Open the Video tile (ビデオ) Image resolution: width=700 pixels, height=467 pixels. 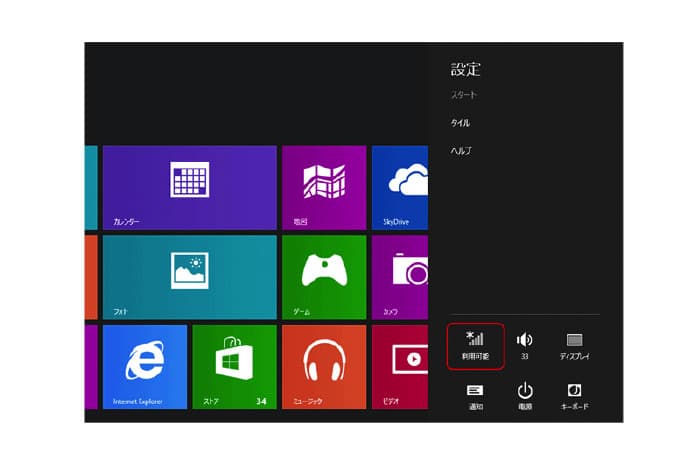400,367
